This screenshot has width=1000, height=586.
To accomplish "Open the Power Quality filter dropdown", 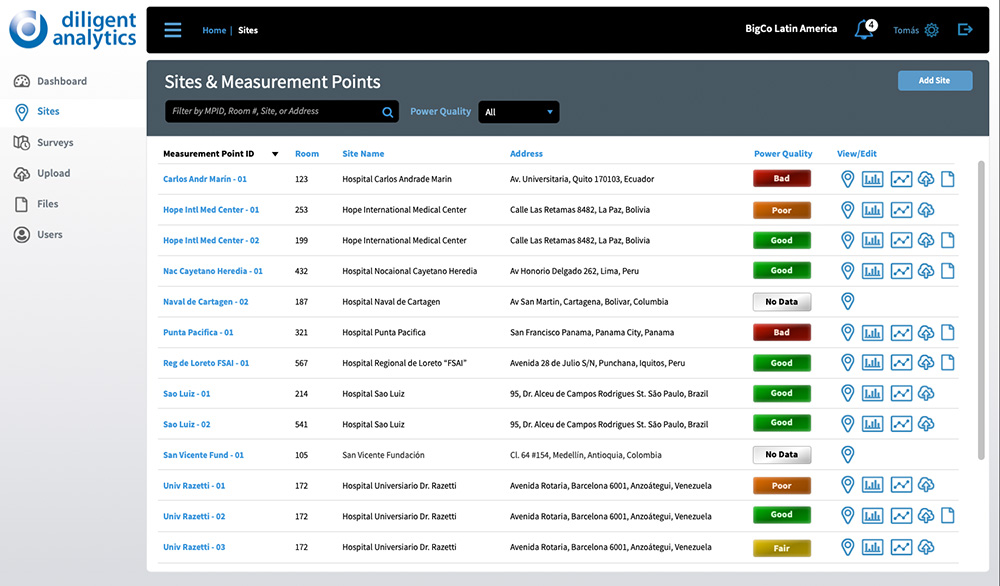I will click(518, 112).
